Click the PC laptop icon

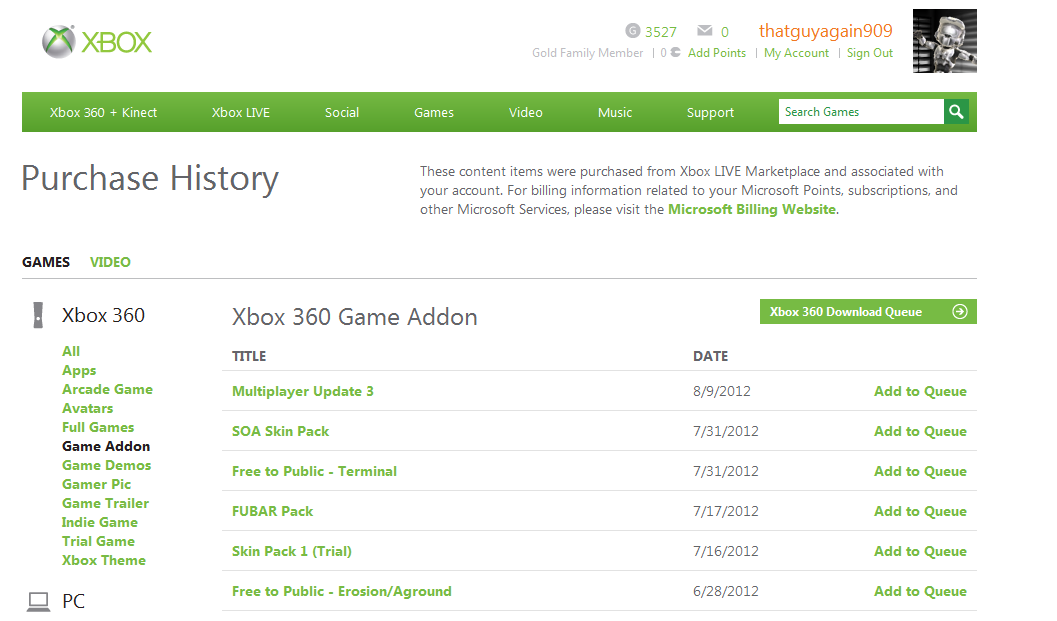(x=38, y=601)
